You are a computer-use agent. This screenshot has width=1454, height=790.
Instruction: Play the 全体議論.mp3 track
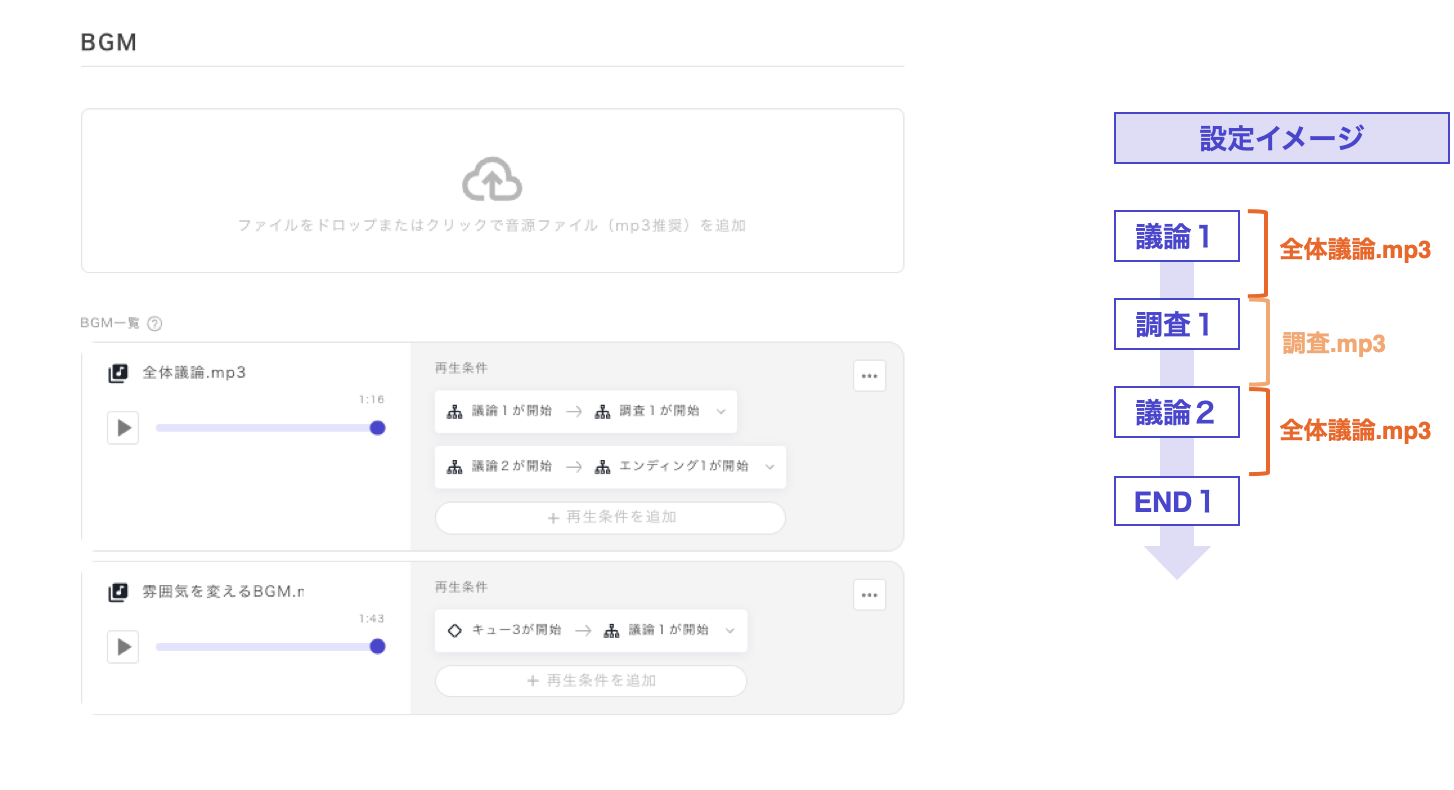coord(123,428)
